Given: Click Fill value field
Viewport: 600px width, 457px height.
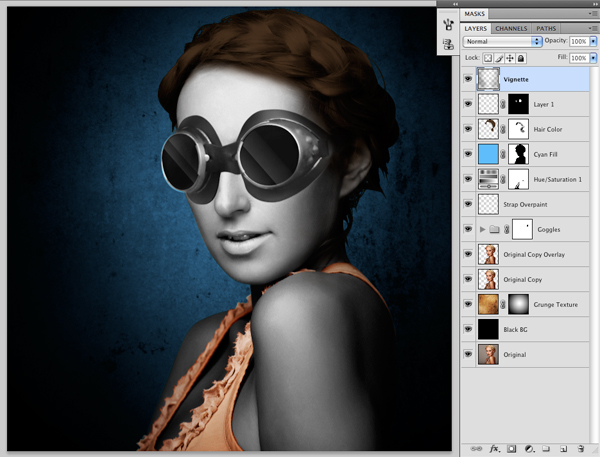Looking at the screenshot, I should click(579, 58).
